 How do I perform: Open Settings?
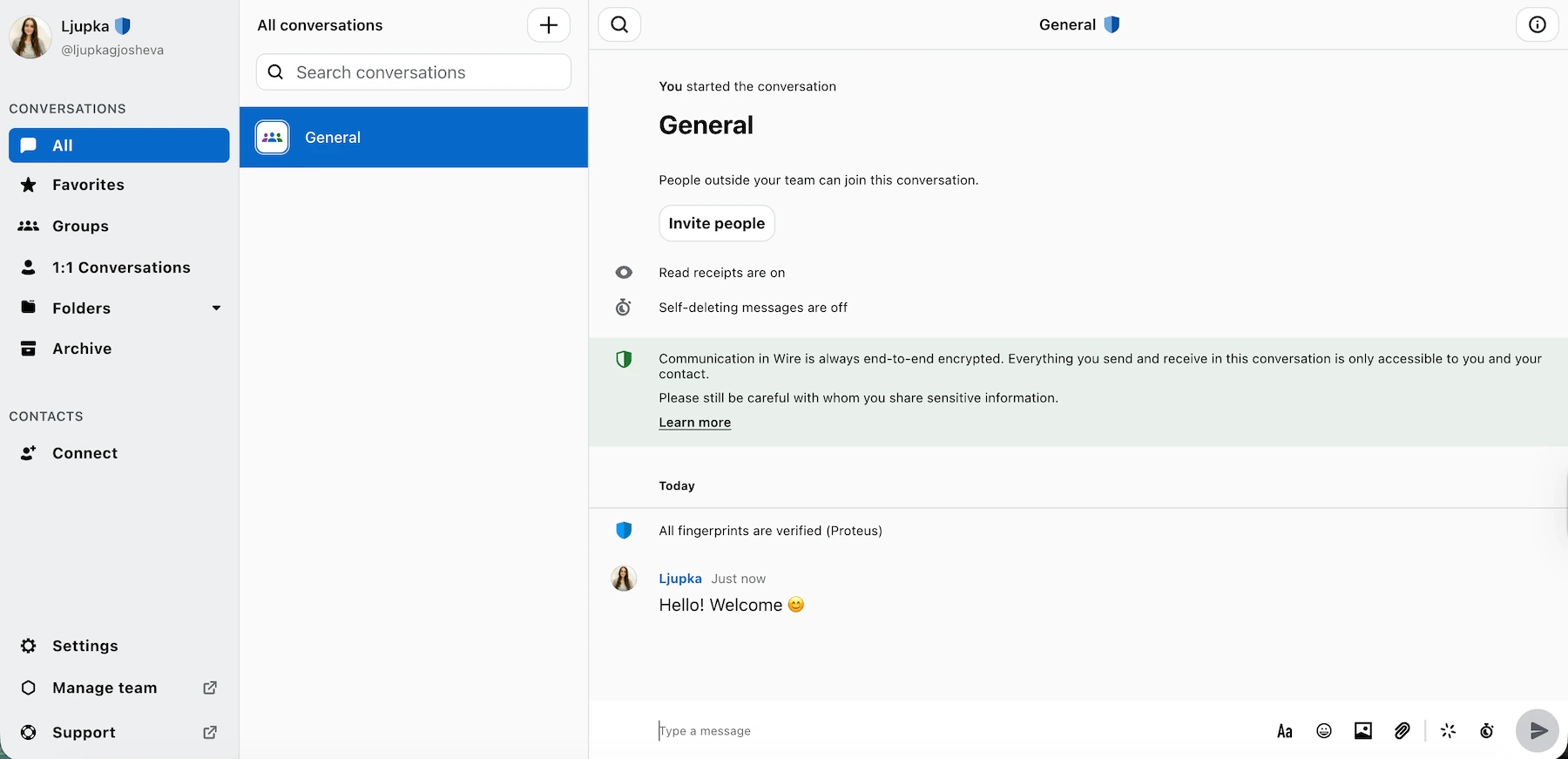click(119, 646)
